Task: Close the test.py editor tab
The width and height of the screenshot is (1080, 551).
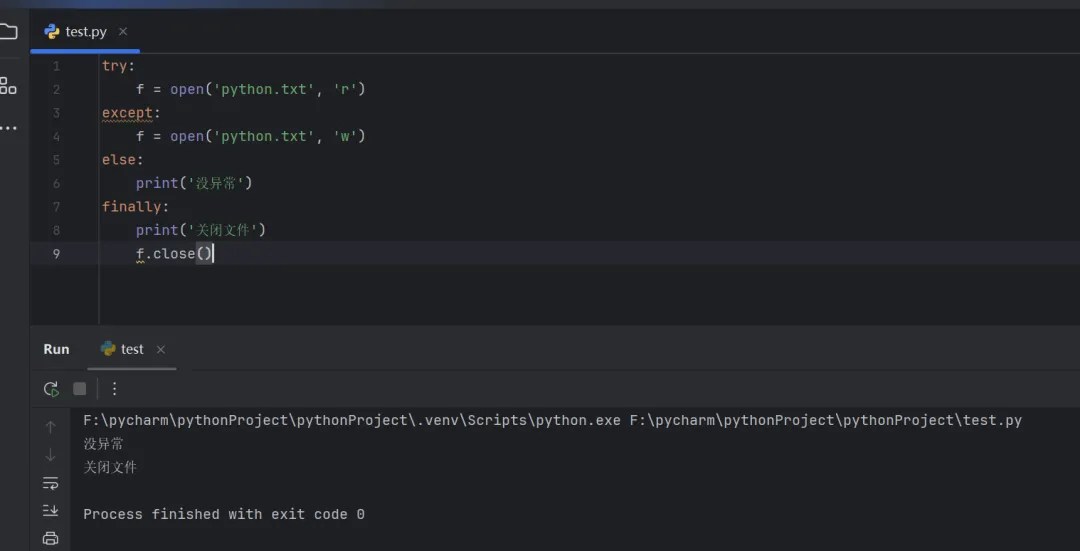Action: point(123,32)
